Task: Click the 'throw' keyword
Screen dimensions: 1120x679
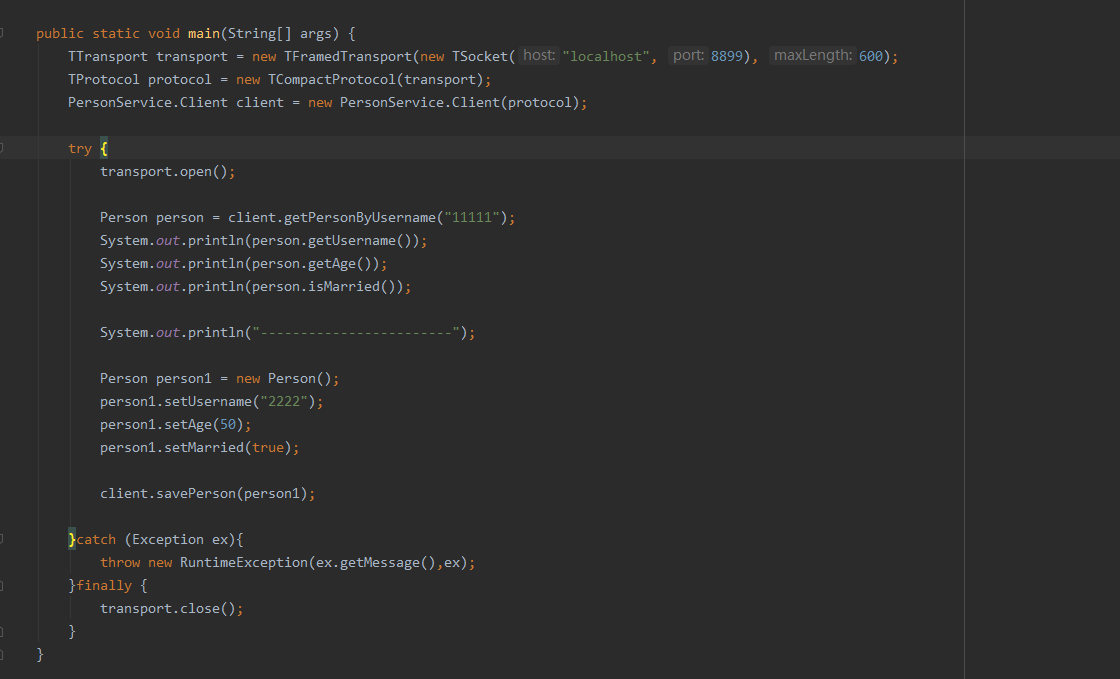Action: click(x=120, y=563)
